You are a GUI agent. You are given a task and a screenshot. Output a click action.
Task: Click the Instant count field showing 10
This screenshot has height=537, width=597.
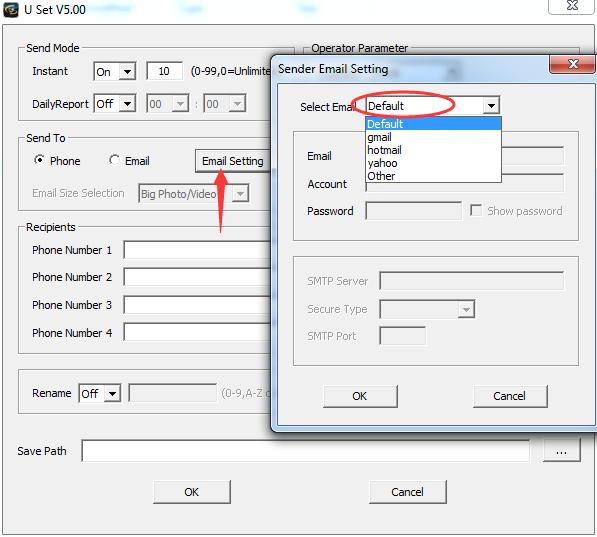pos(164,71)
